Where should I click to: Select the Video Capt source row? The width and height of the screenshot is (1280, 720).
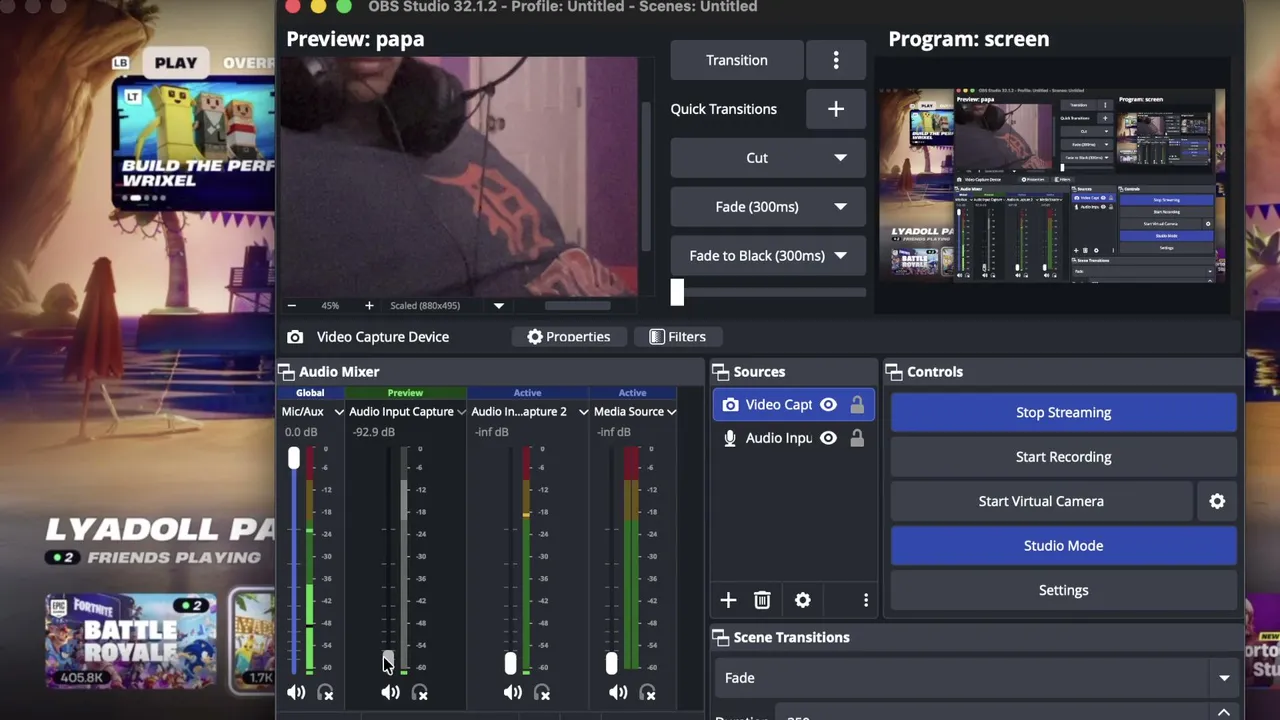coord(793,405)
